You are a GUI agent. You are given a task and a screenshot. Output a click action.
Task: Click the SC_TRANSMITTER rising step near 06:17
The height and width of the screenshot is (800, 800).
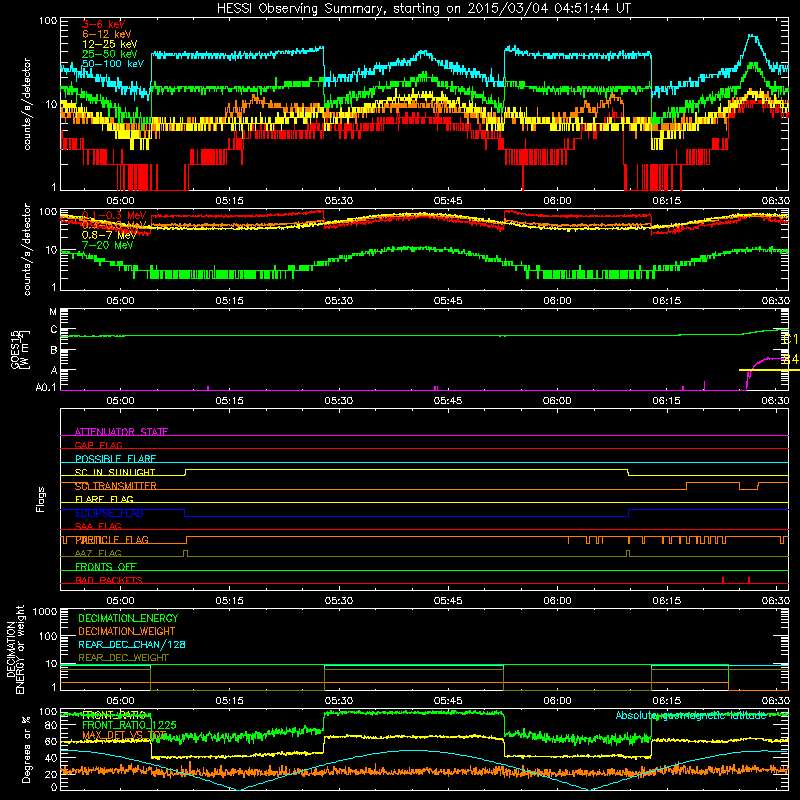tap(687, 486)
